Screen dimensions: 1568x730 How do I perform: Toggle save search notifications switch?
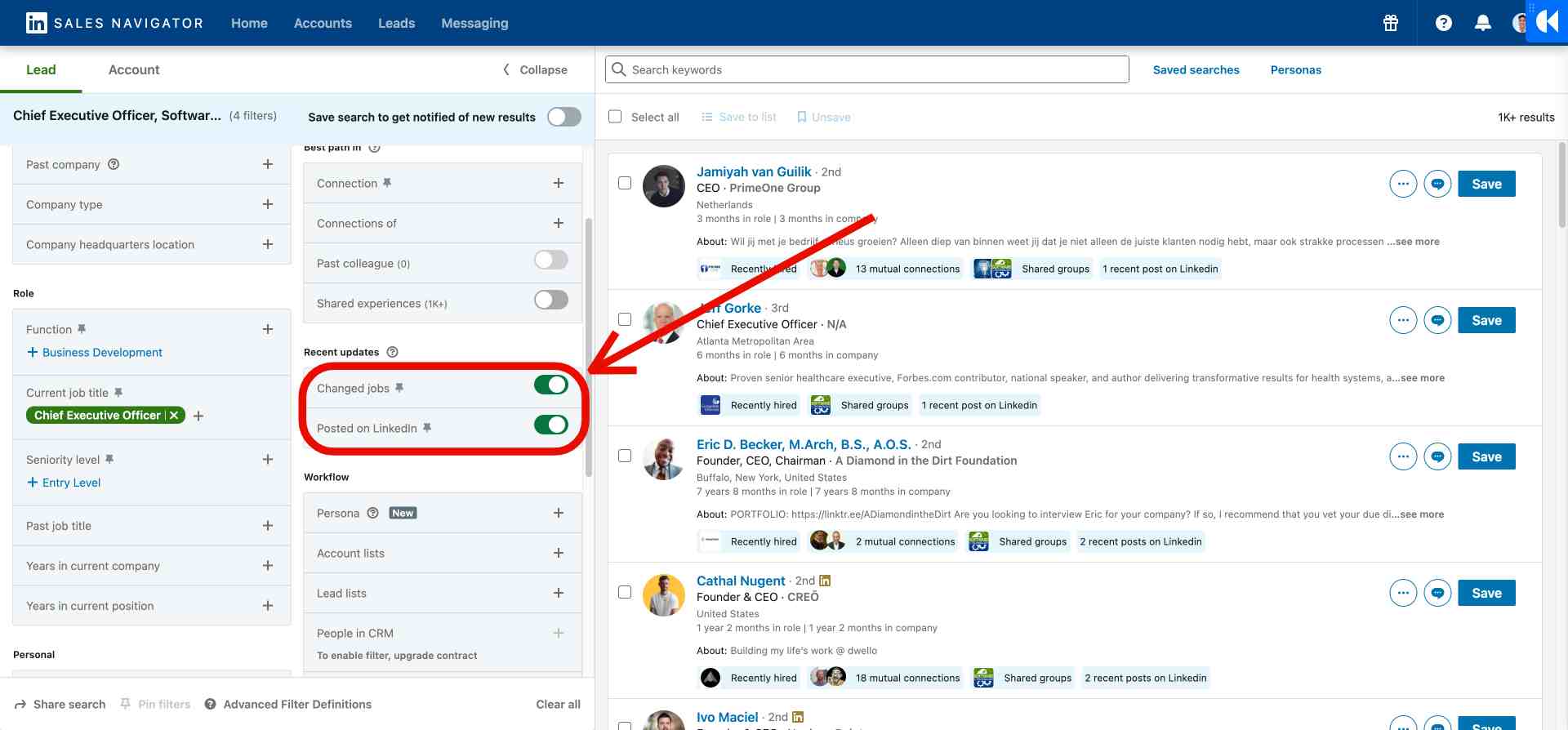564,117
